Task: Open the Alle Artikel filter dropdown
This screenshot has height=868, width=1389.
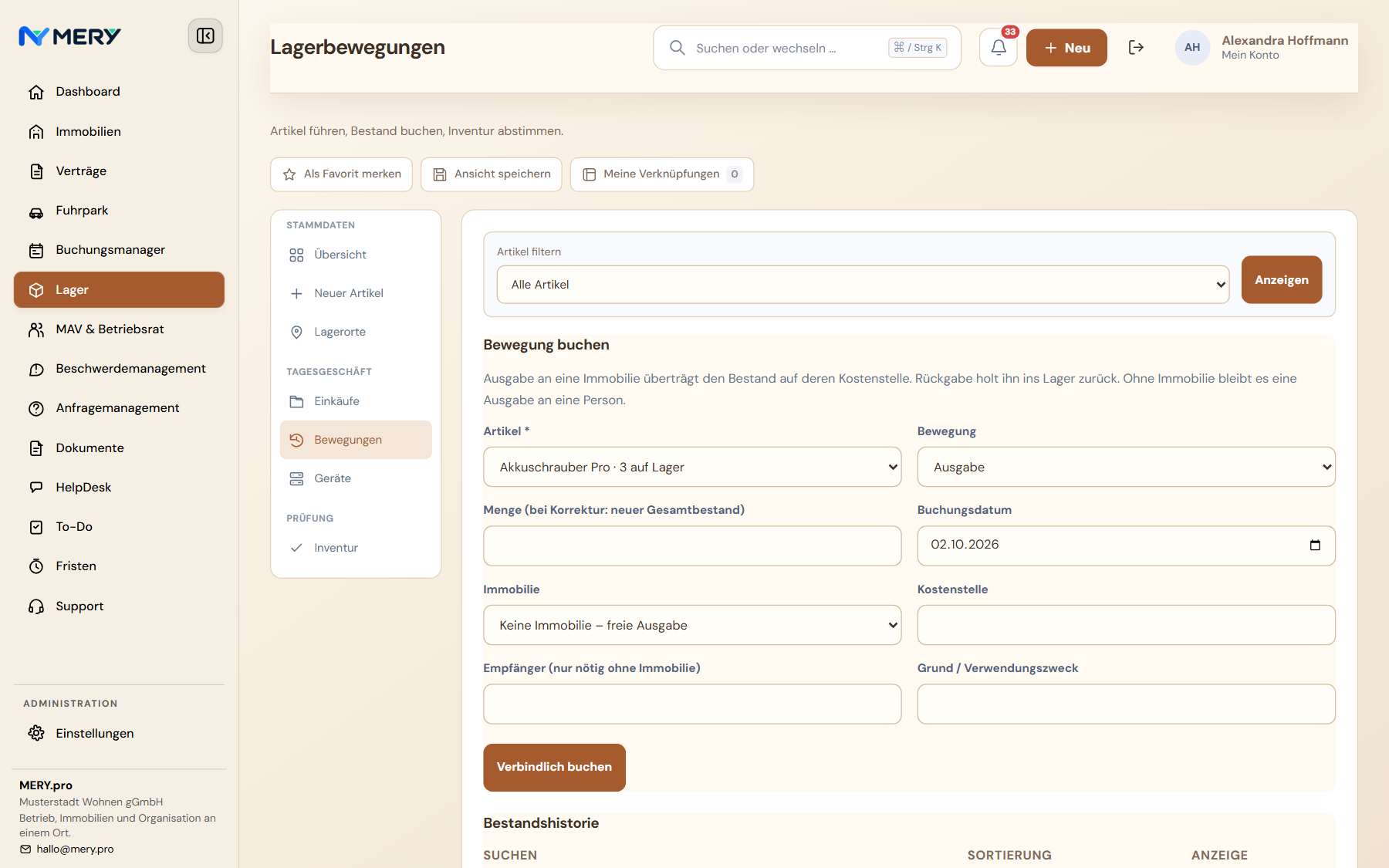Action: click(863, 285)
